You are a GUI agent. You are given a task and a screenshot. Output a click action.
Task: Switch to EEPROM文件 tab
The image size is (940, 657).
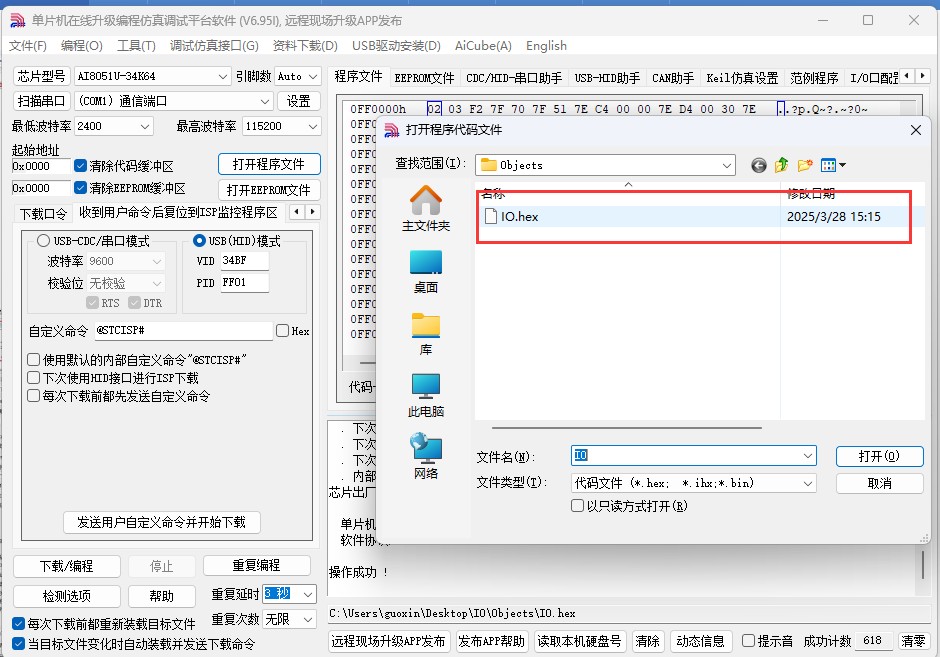click(424, 78)
